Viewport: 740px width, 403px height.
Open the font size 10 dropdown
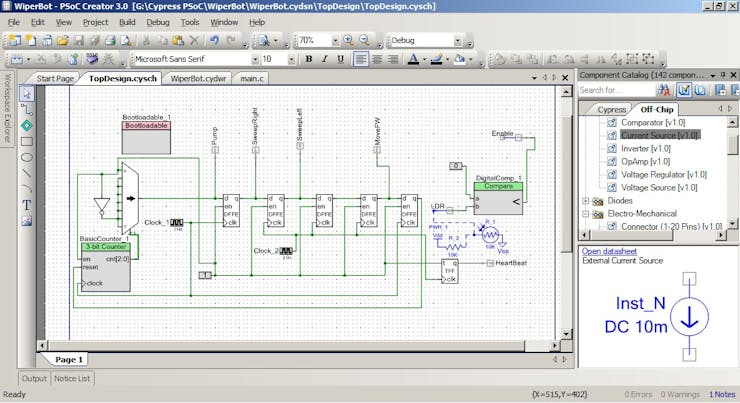click(291, 59)
